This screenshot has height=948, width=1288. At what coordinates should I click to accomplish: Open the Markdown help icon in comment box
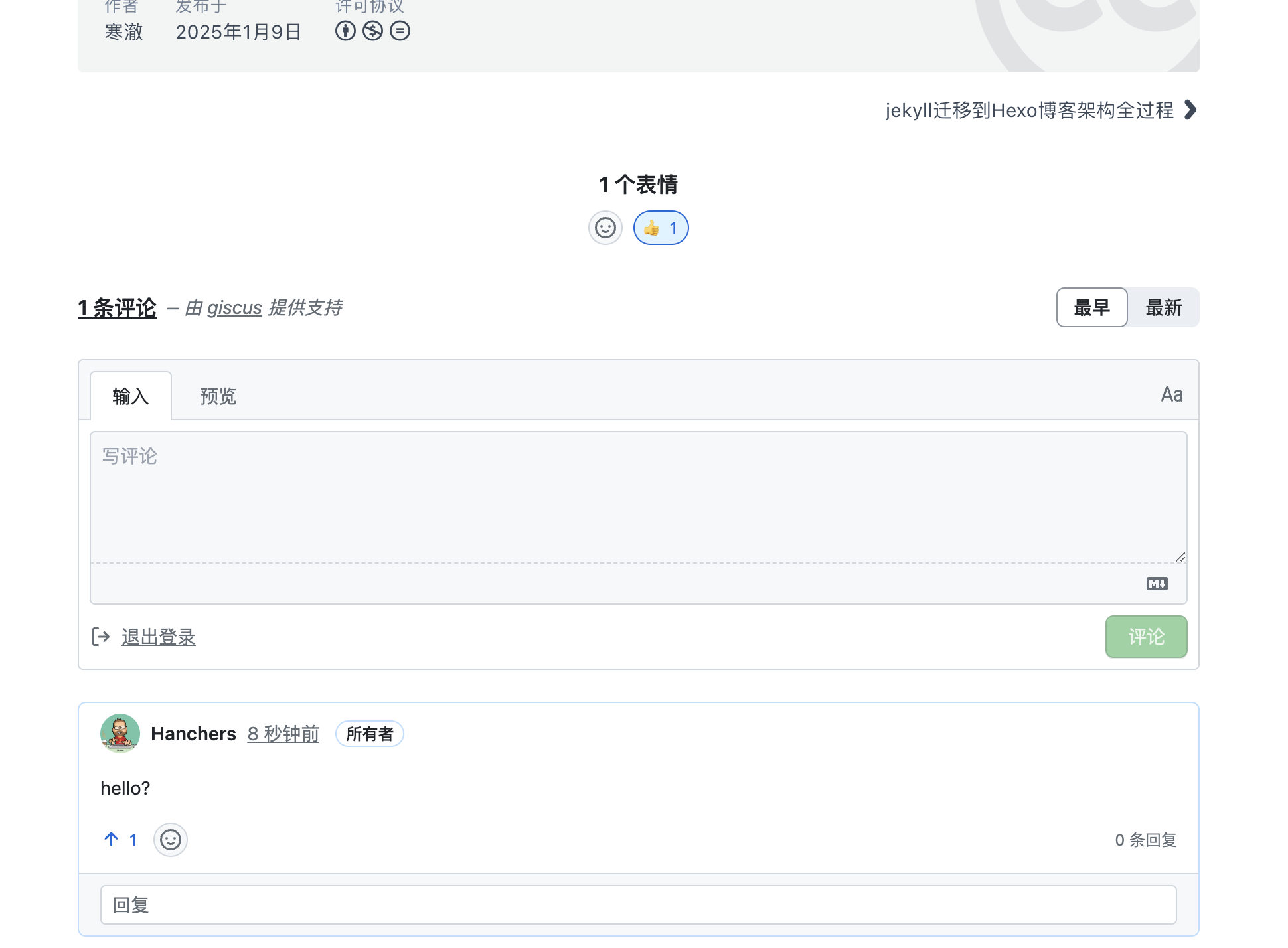coord(1157,584)
